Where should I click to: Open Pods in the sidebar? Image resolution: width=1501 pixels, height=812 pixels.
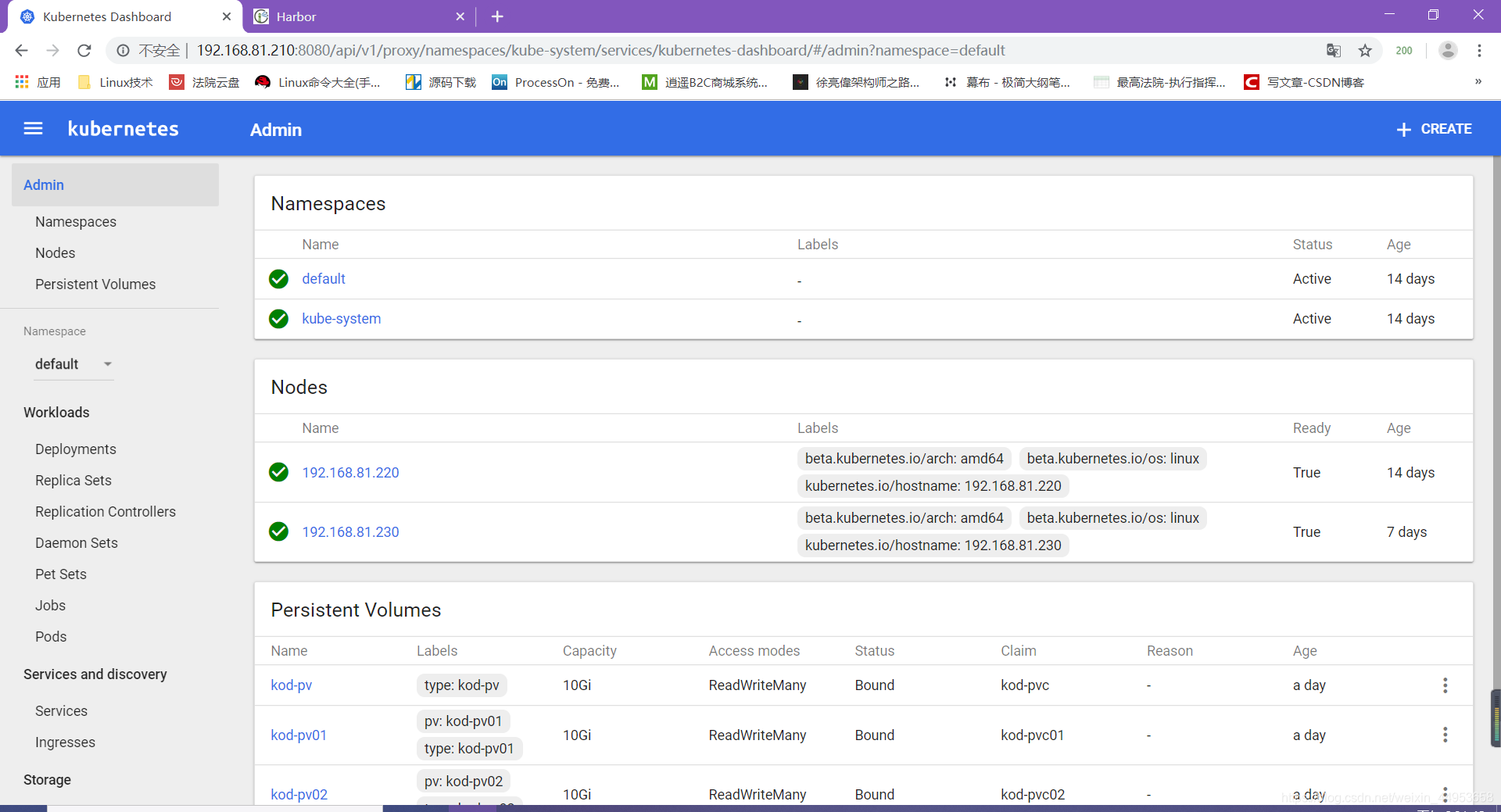[51, 637]
